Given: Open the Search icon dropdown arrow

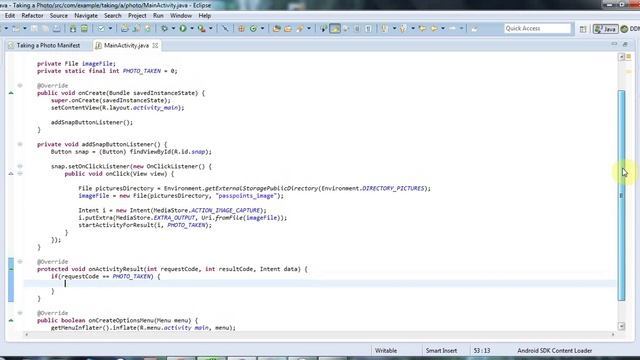Looking at the screenshot, I should tap(309, 29).
